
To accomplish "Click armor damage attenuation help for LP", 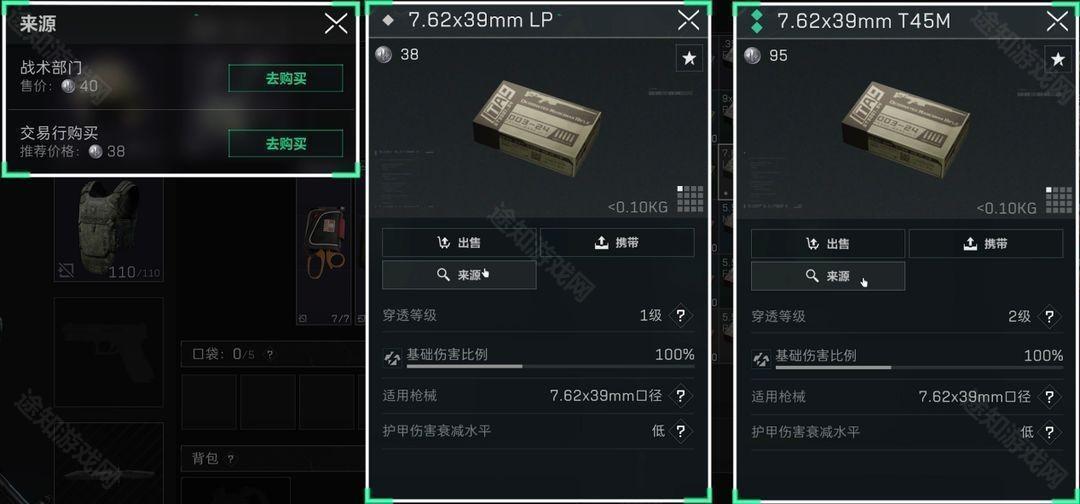I will [x=681, y=432].
